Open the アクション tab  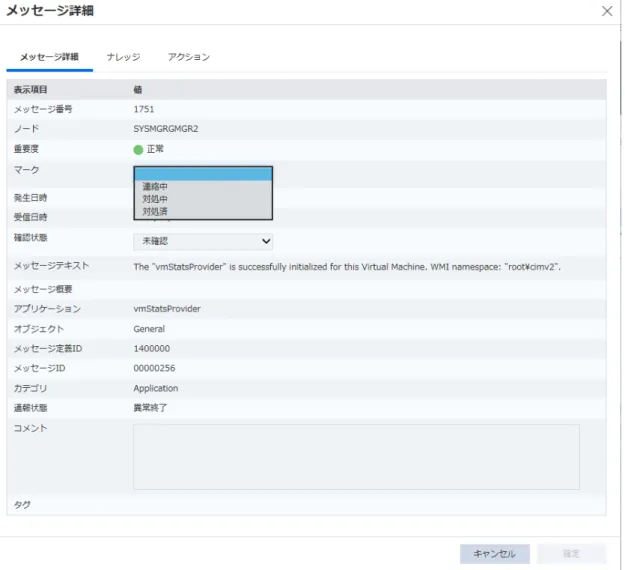tap(189, 57)
